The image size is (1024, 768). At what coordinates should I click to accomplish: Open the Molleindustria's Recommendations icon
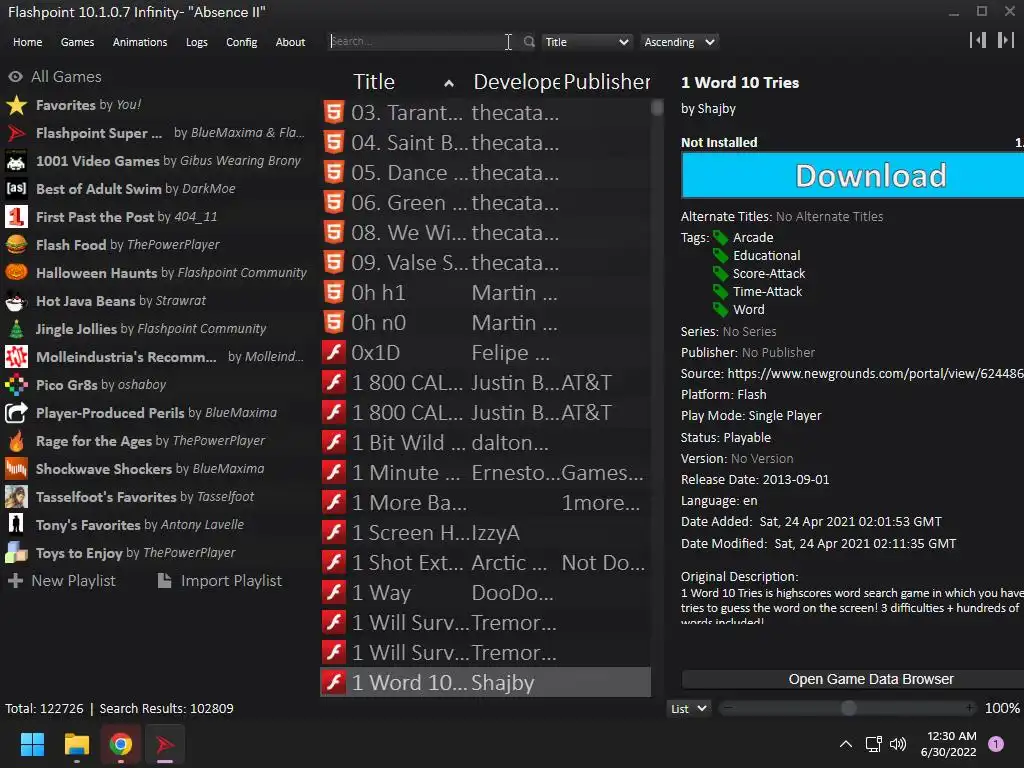coord(16,357)
